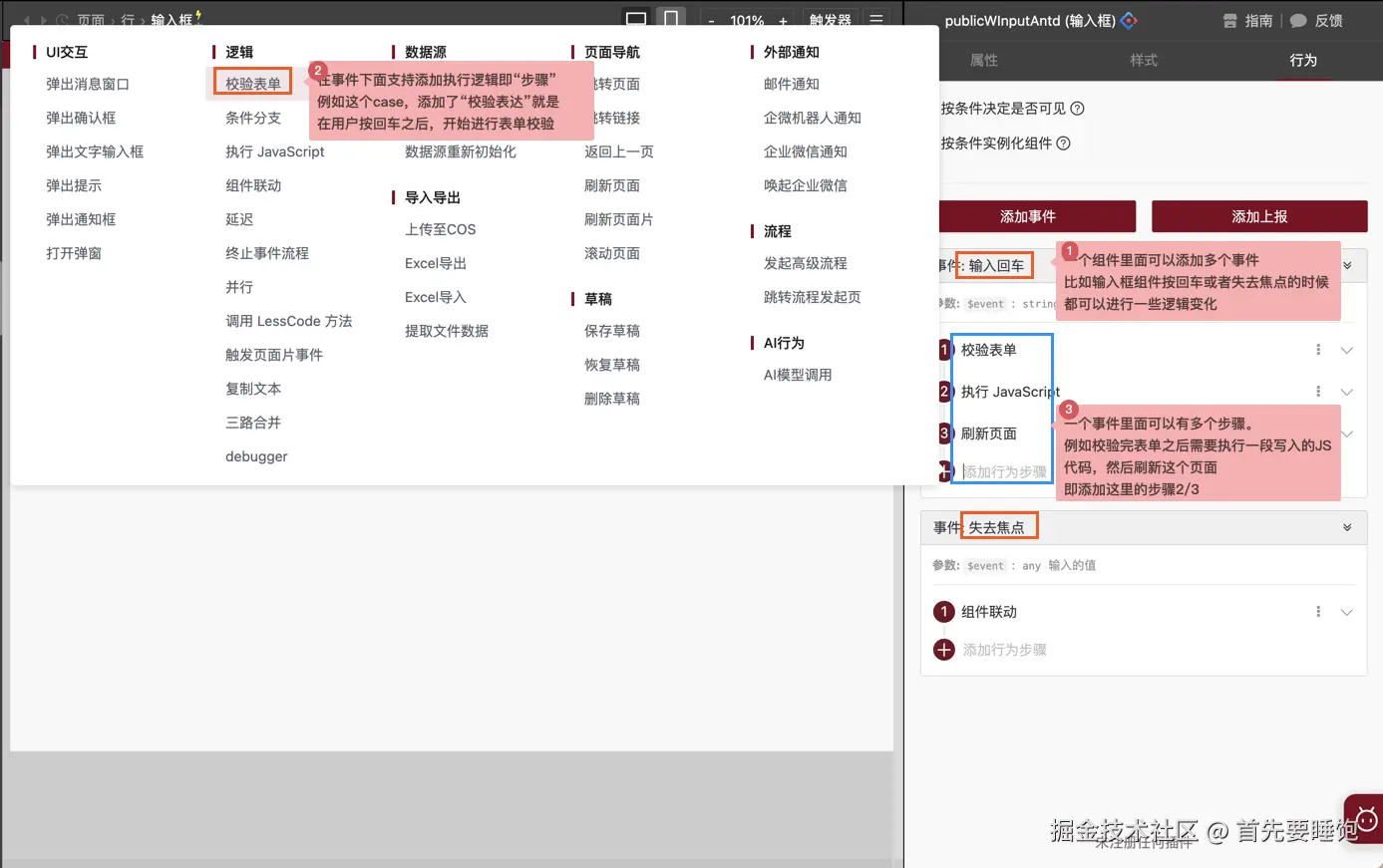Click the 触发器 toolbar button

point(831,20)
